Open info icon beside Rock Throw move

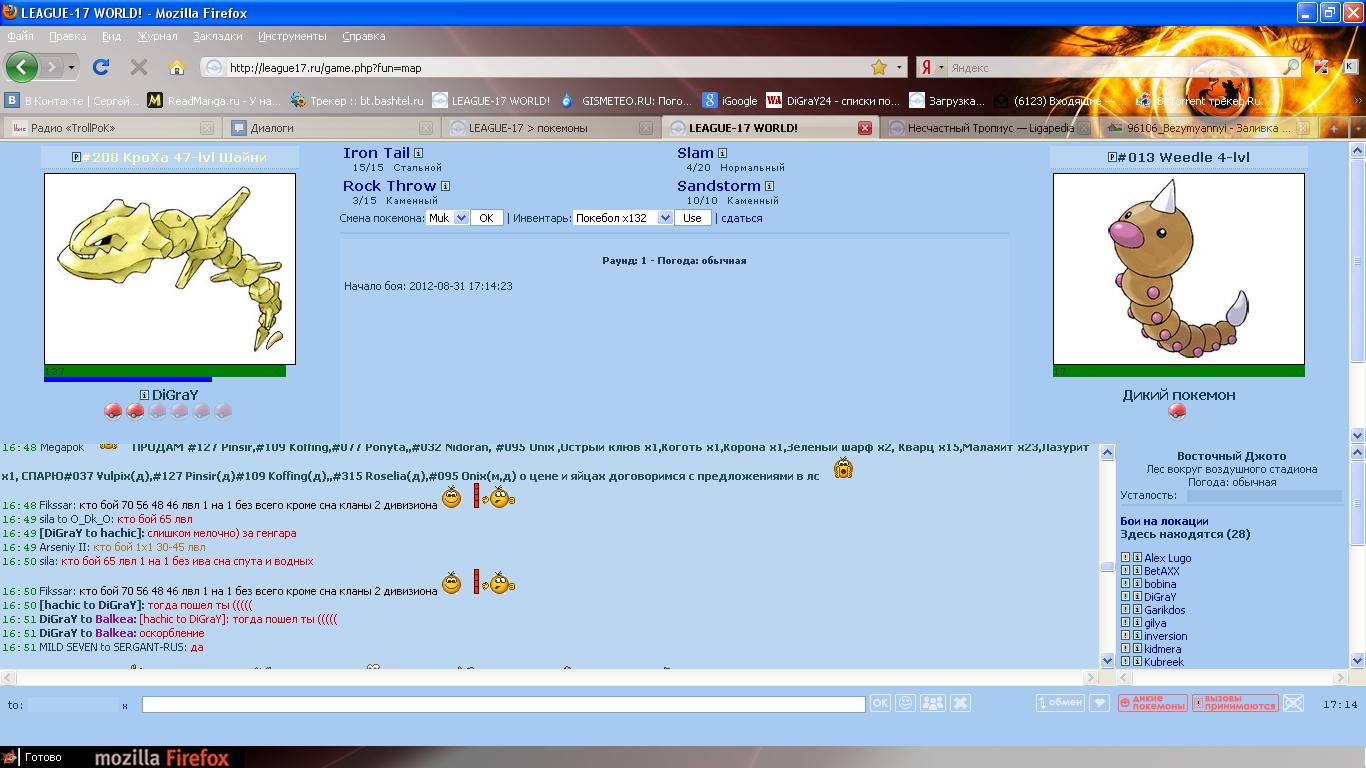click(x=445, y=186)
